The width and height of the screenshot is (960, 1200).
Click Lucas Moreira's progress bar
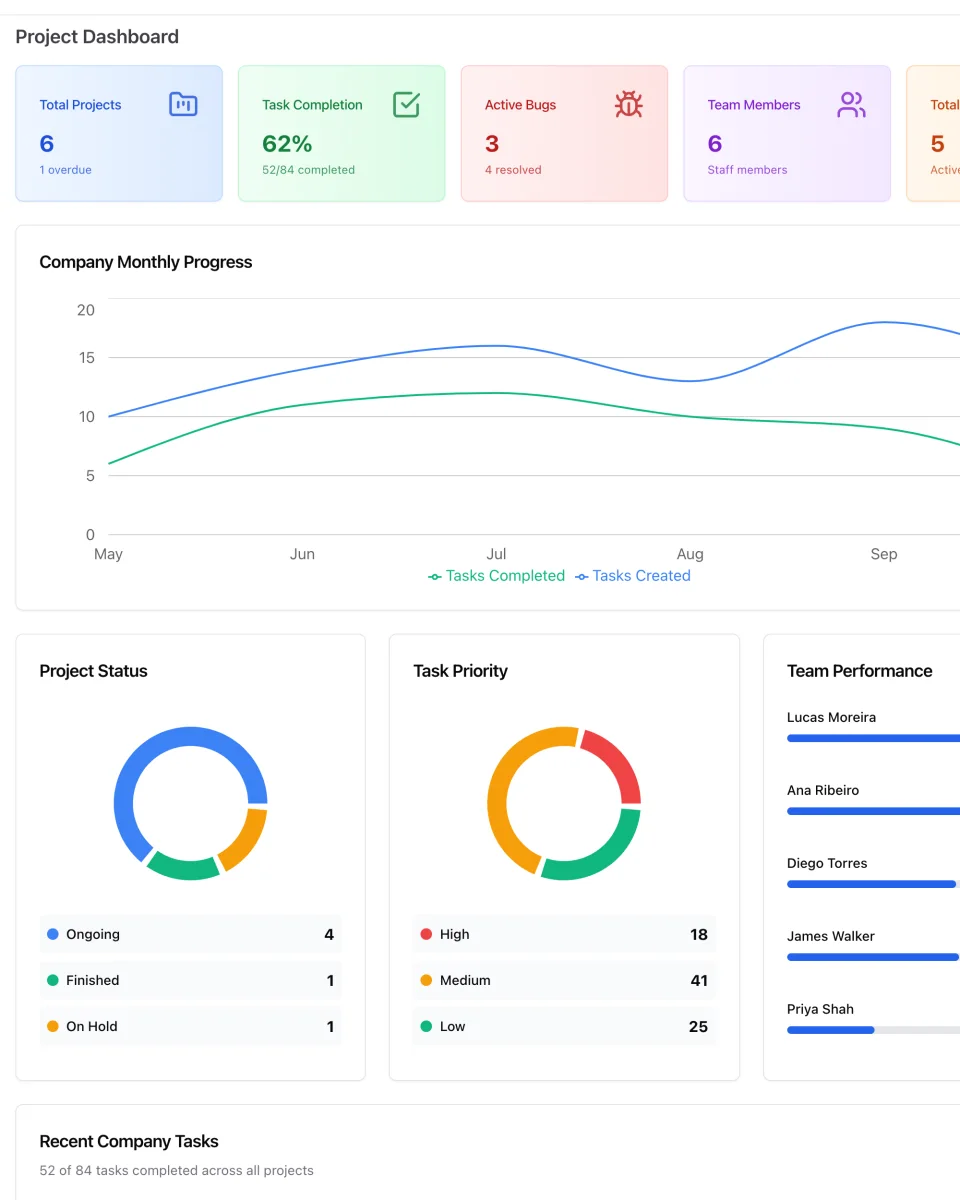[873, 738]
